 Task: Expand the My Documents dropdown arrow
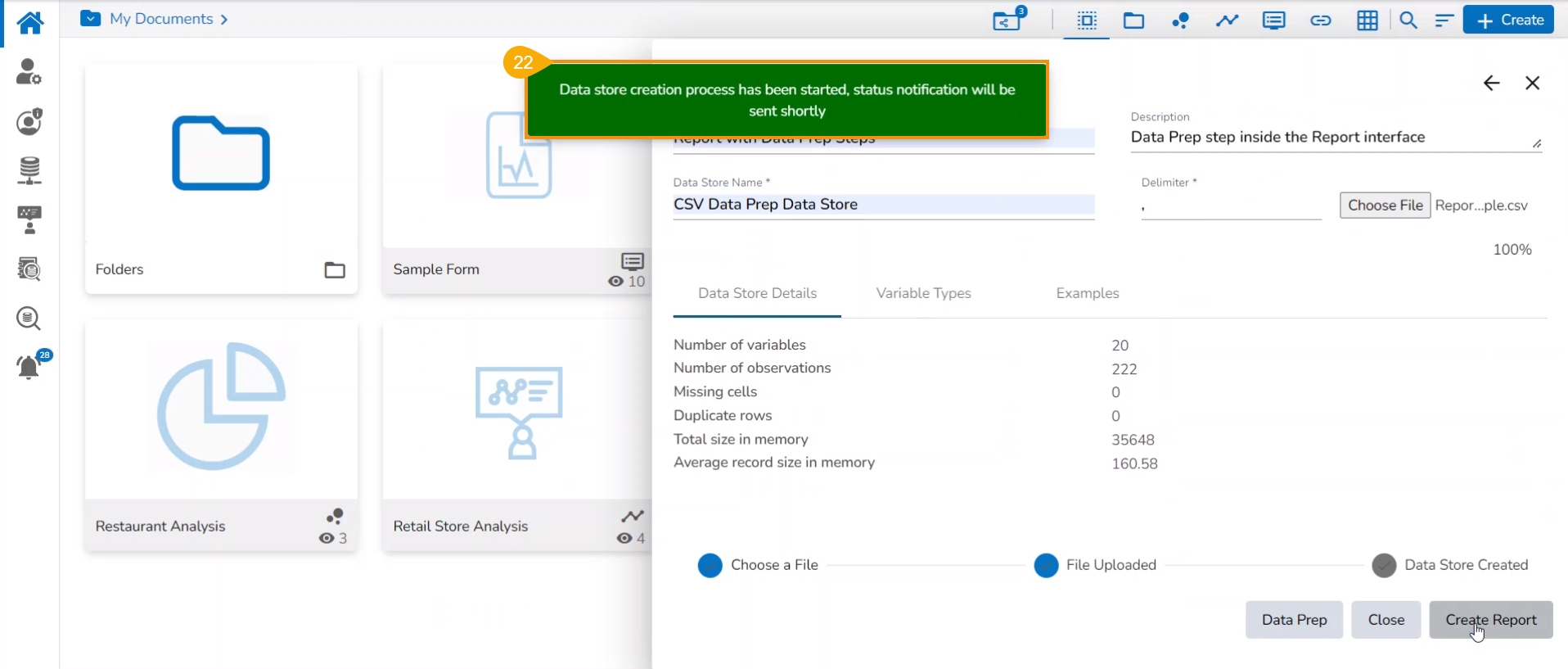coord(91,19)
